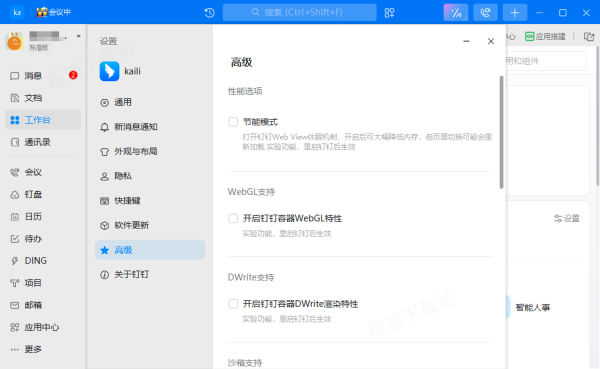Click the purple AI magic-wand button
This screenshot has width=600, height=369.
(456, 13)
